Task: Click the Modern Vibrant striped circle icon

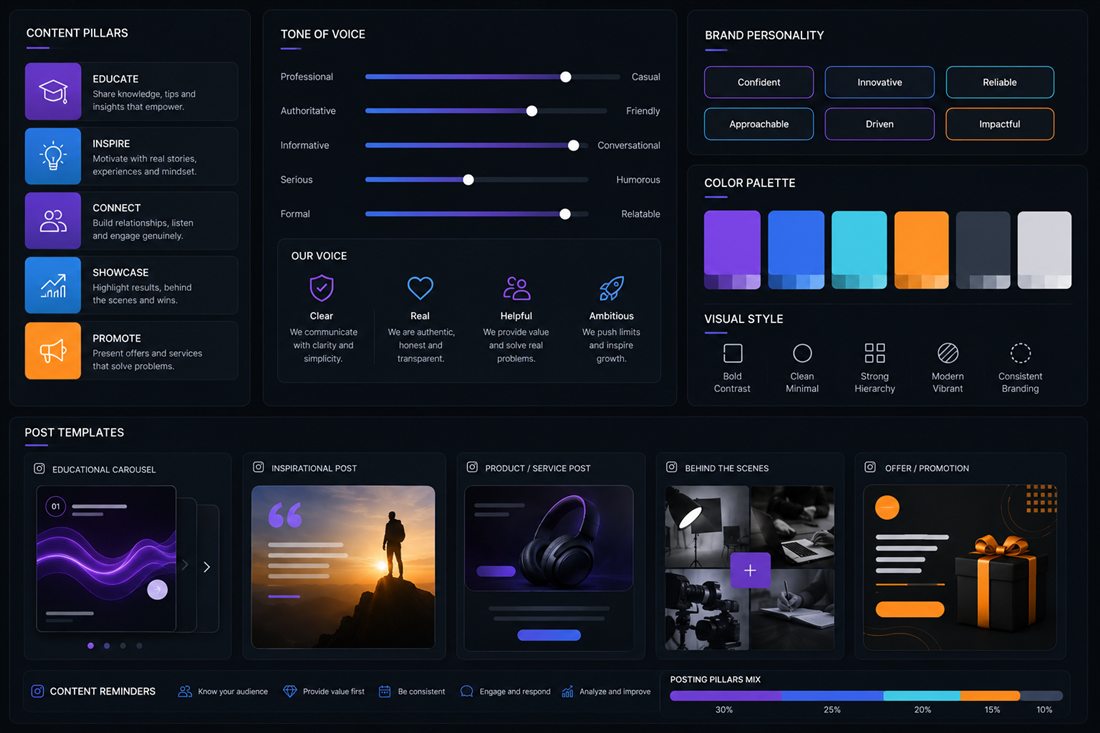Action: 948,353
